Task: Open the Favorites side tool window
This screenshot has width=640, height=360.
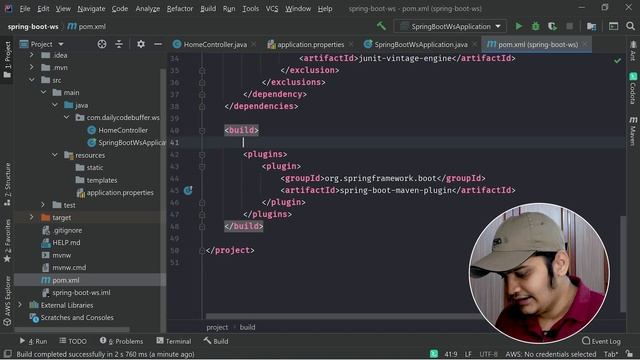Action: point(7,241)
